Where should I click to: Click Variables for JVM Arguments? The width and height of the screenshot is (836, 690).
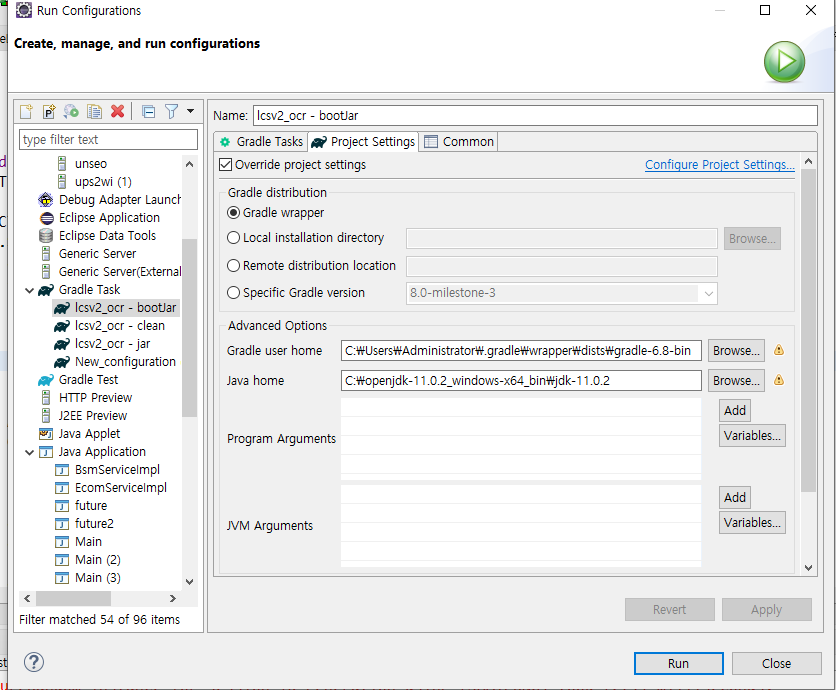point(752,523)
